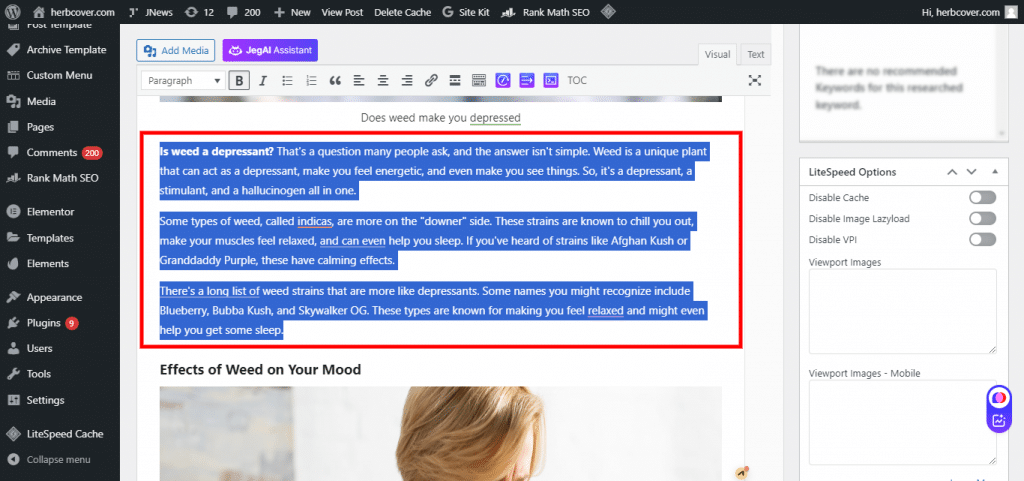Open Rank Math SEO in admin bar
The height and width of the screenshot is (481, 1024).
(544, 12)
